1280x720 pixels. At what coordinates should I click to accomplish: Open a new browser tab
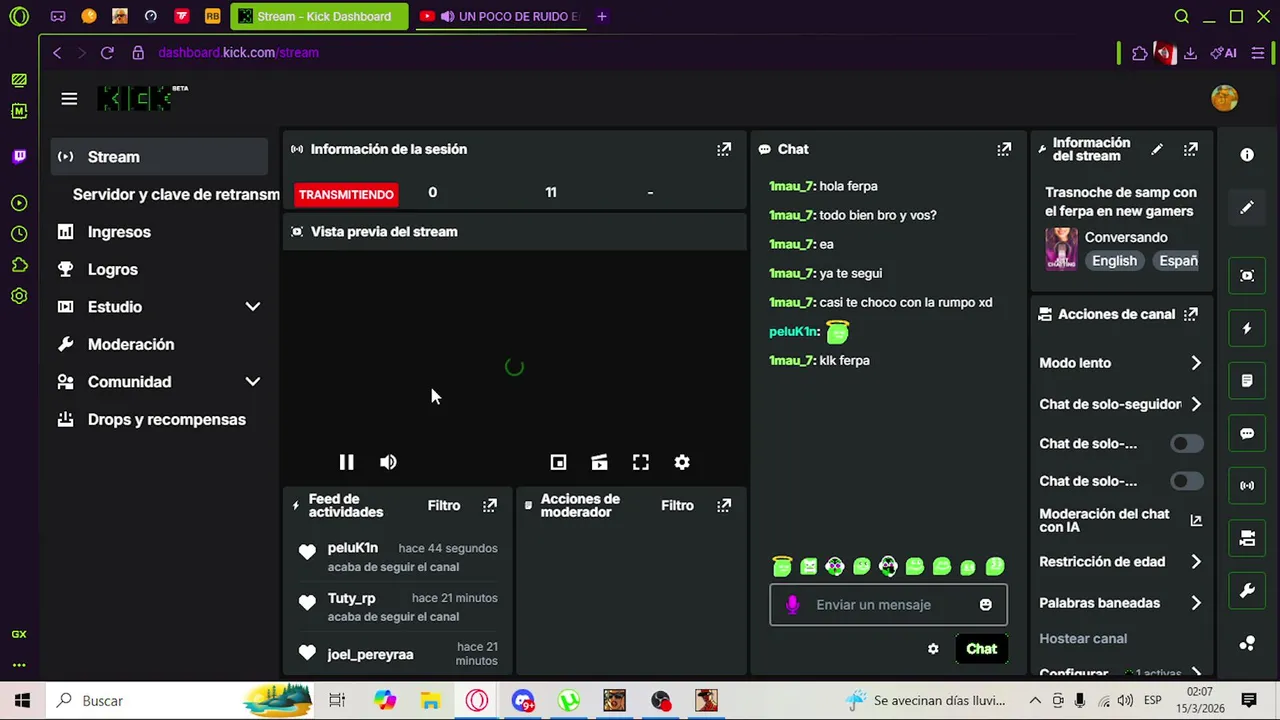pyautogui.click(x=601, y=16)
